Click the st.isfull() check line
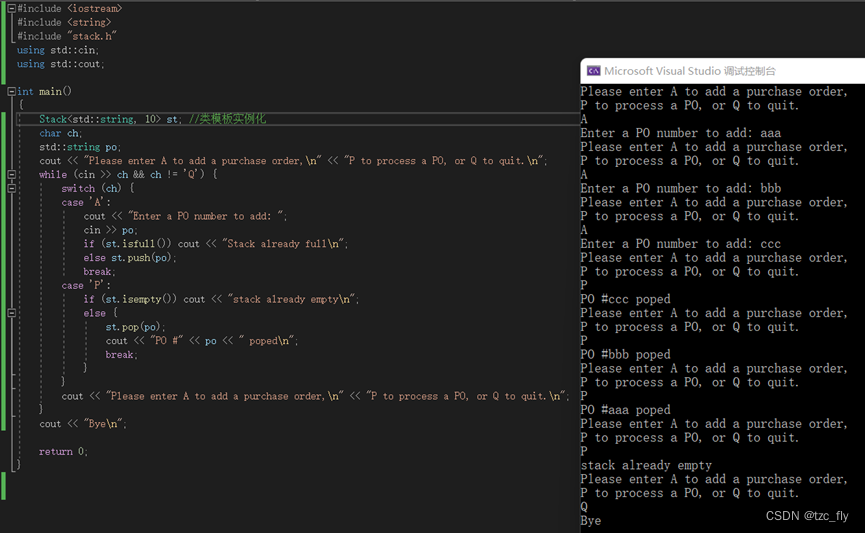 [216, 244]
